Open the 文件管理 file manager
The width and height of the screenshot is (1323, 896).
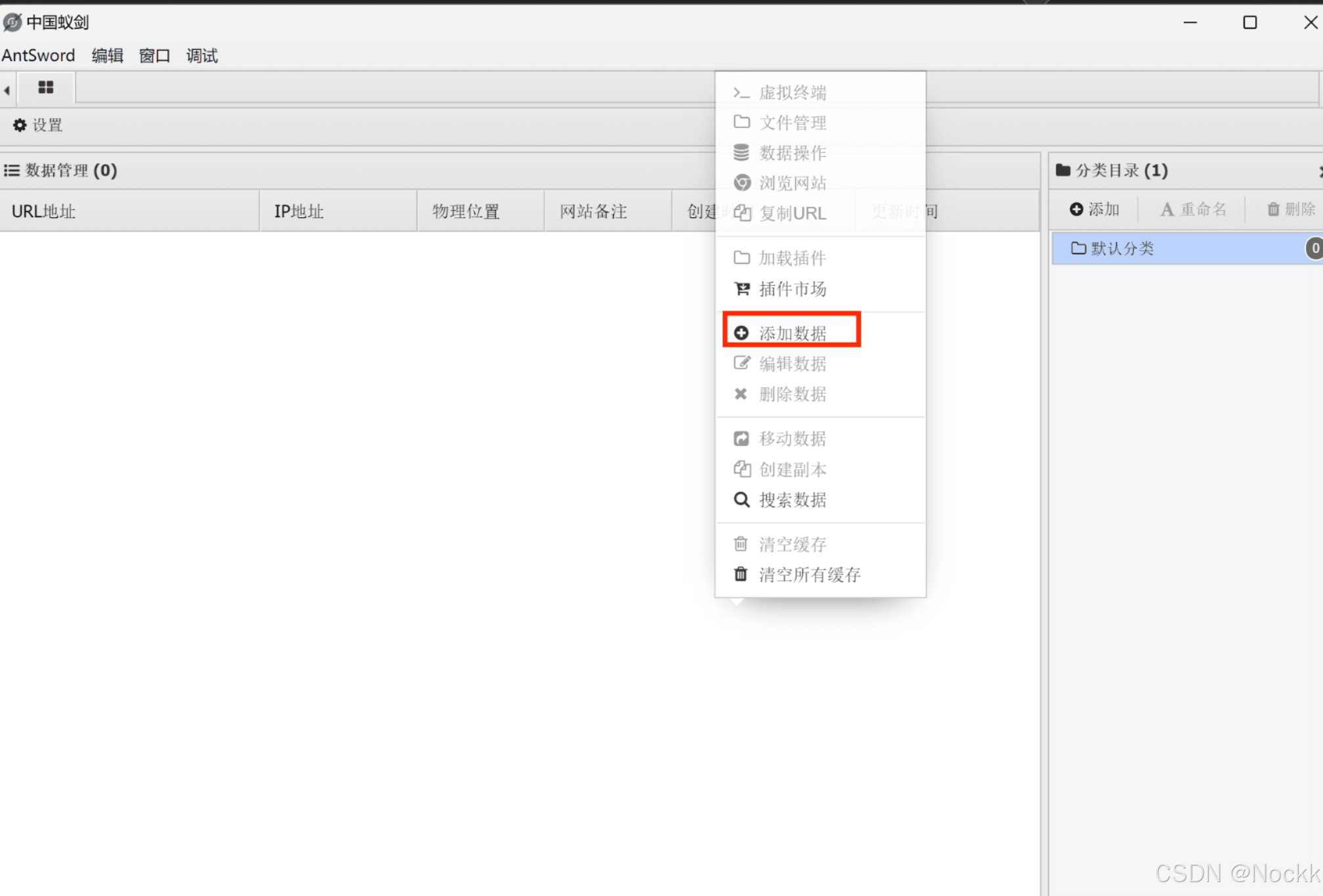(792, 122)
